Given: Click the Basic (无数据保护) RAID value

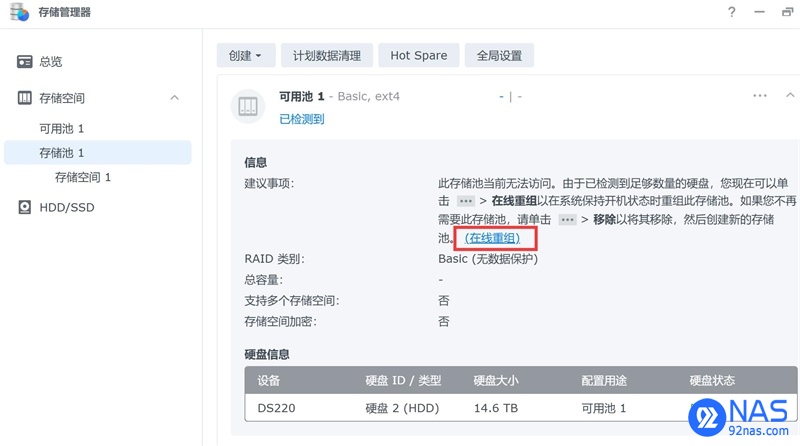Looking at the screenshot, I should (x=488, y=259).
